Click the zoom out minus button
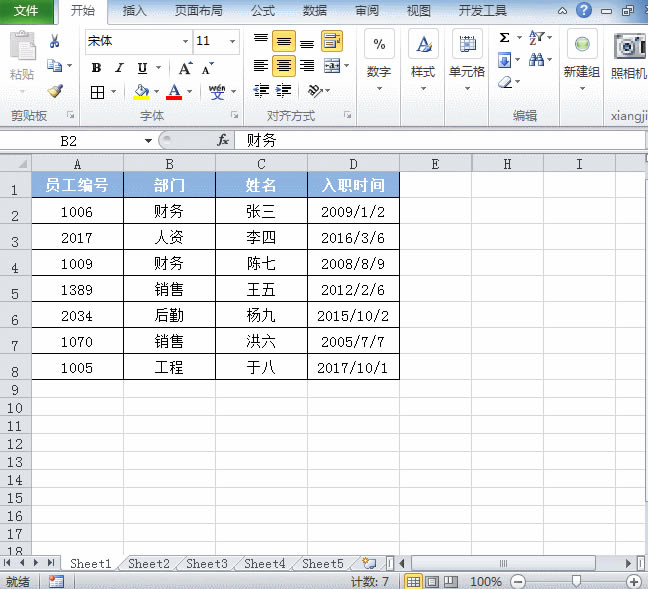Image resolution: width=648 pixels, height=589 pixels. [518, 582]
